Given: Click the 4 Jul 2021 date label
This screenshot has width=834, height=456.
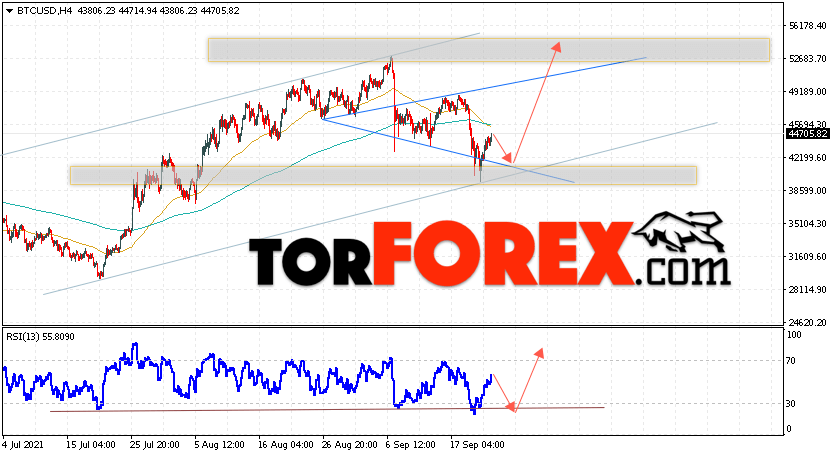Looking at the screenshot, I should (x=23, y=445).
